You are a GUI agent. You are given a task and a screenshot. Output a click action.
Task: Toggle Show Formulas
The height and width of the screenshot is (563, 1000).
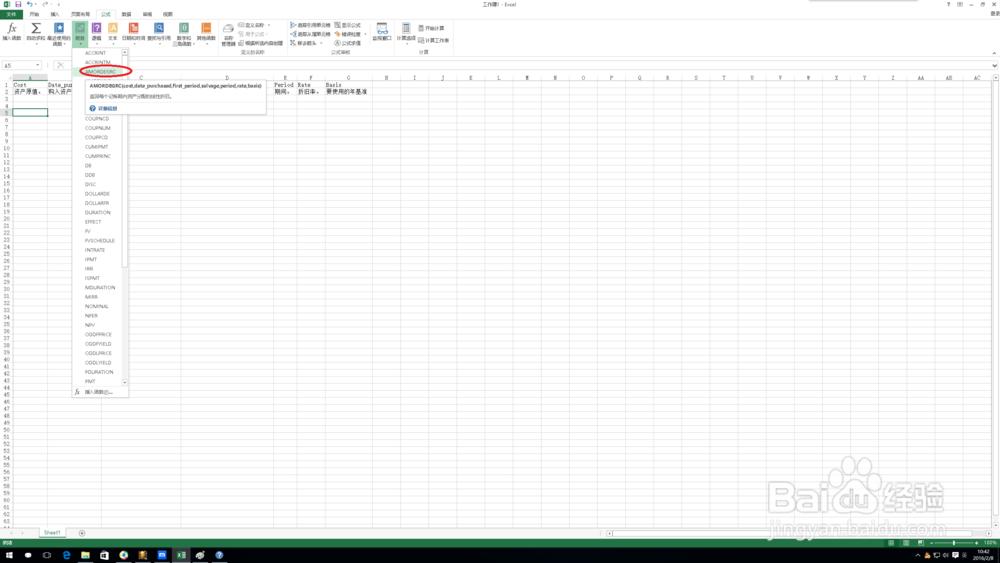(348, 26)
